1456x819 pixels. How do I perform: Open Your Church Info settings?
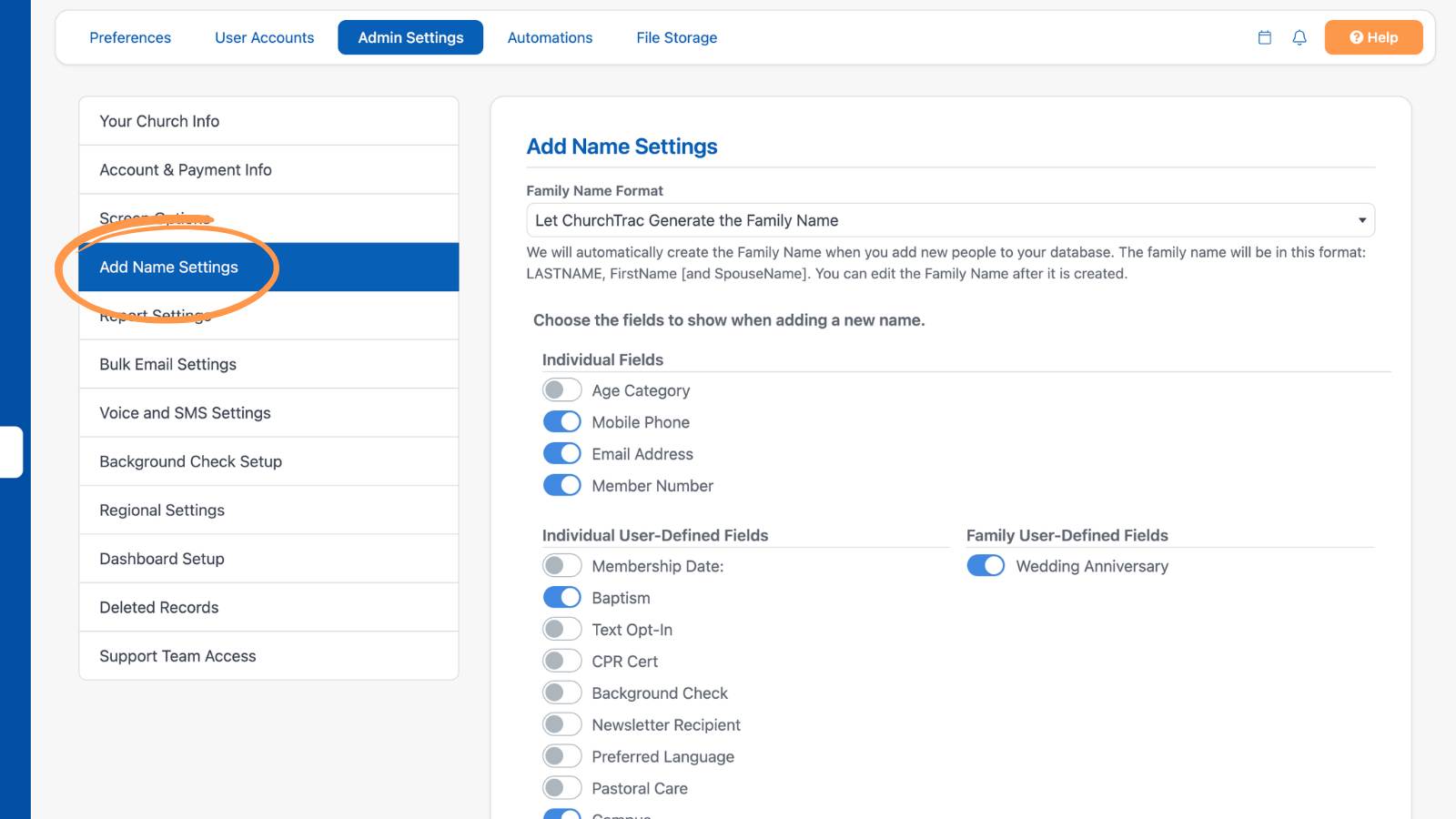point(268,121)
